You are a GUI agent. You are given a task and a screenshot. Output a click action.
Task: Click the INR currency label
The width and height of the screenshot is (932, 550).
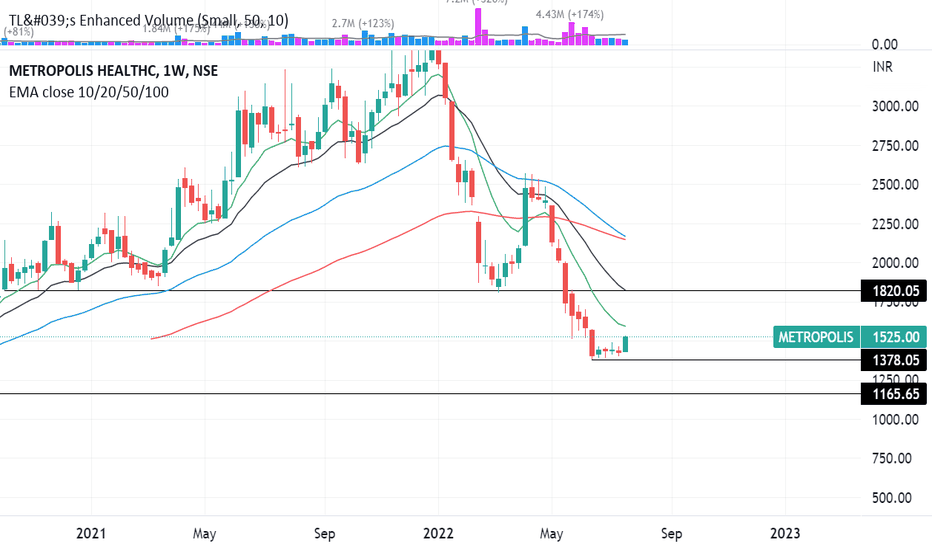click(882, 67)
